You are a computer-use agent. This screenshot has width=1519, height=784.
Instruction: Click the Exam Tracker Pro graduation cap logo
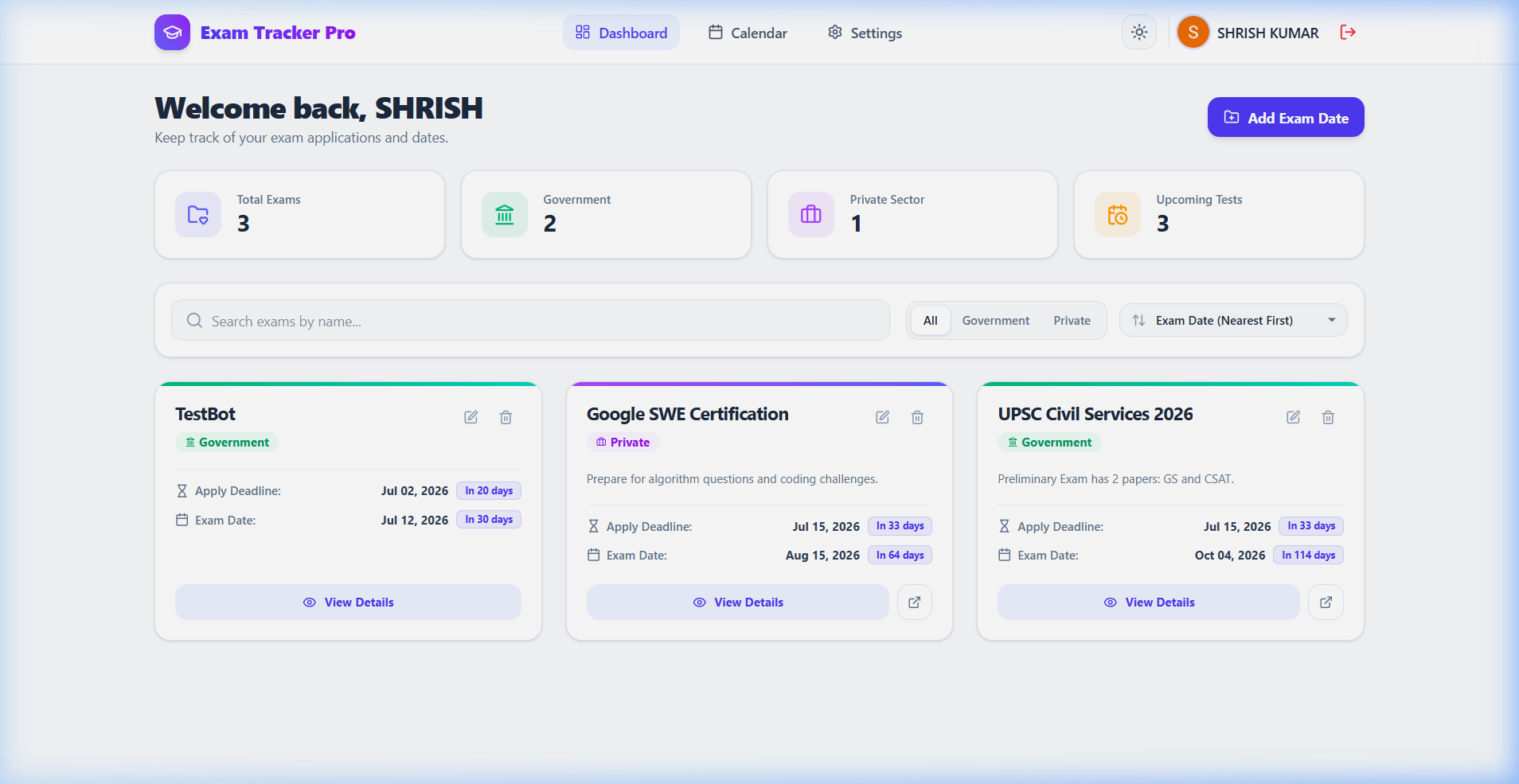(x=172, y=33)
